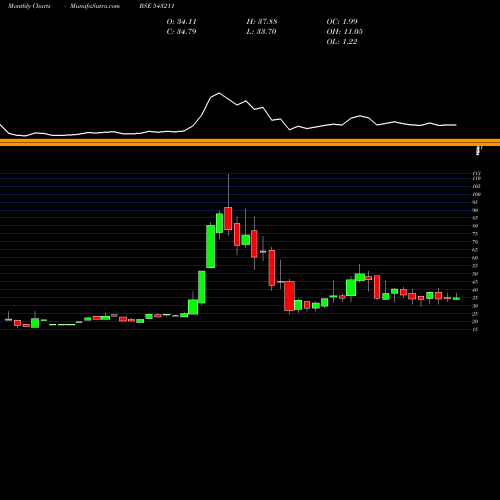This screenshot has height=500, width=500.
Task: Click the "OC: 1.99" readout
Action: click(x=342, y=21)
